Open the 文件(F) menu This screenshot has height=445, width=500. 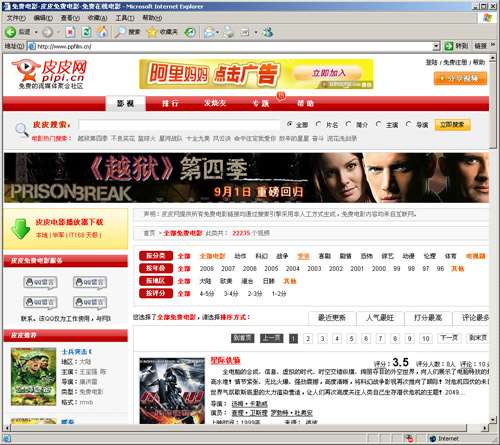pyautogui.click(x=16, y=18)
